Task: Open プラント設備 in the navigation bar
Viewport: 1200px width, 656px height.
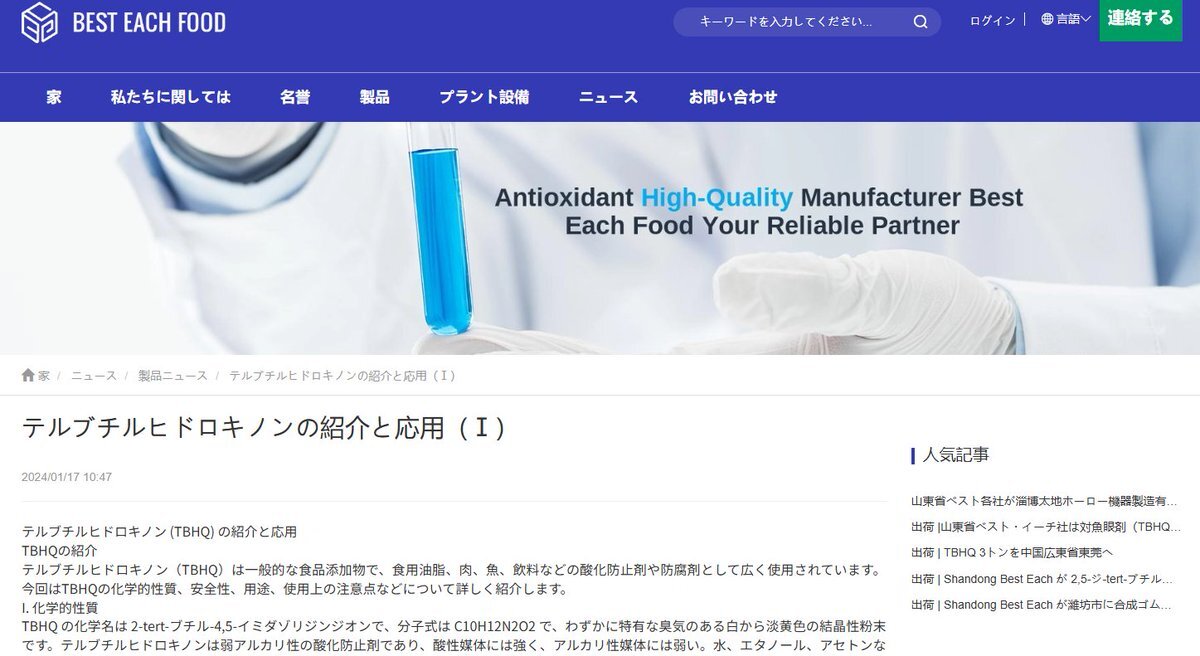Action: point(484,97)
